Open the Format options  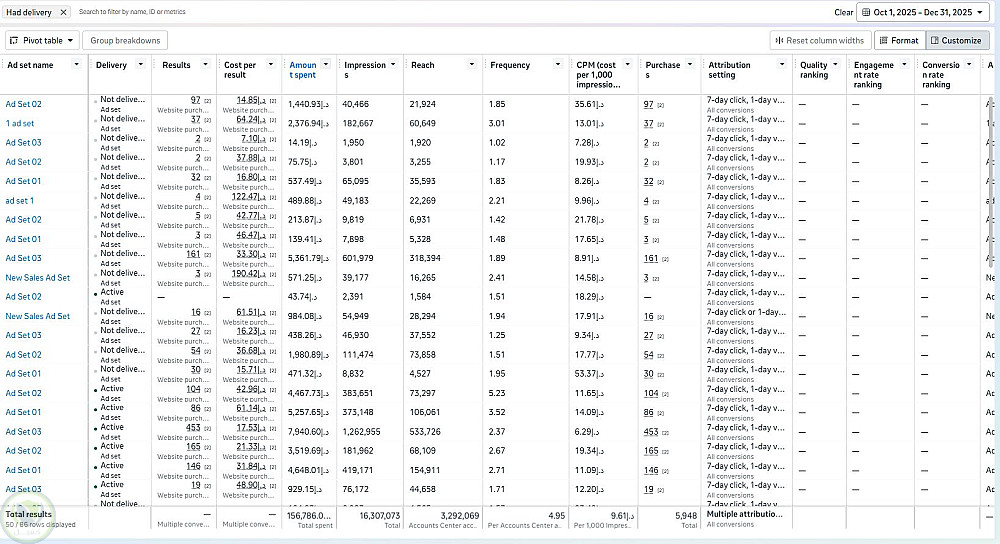click(899, 40)
